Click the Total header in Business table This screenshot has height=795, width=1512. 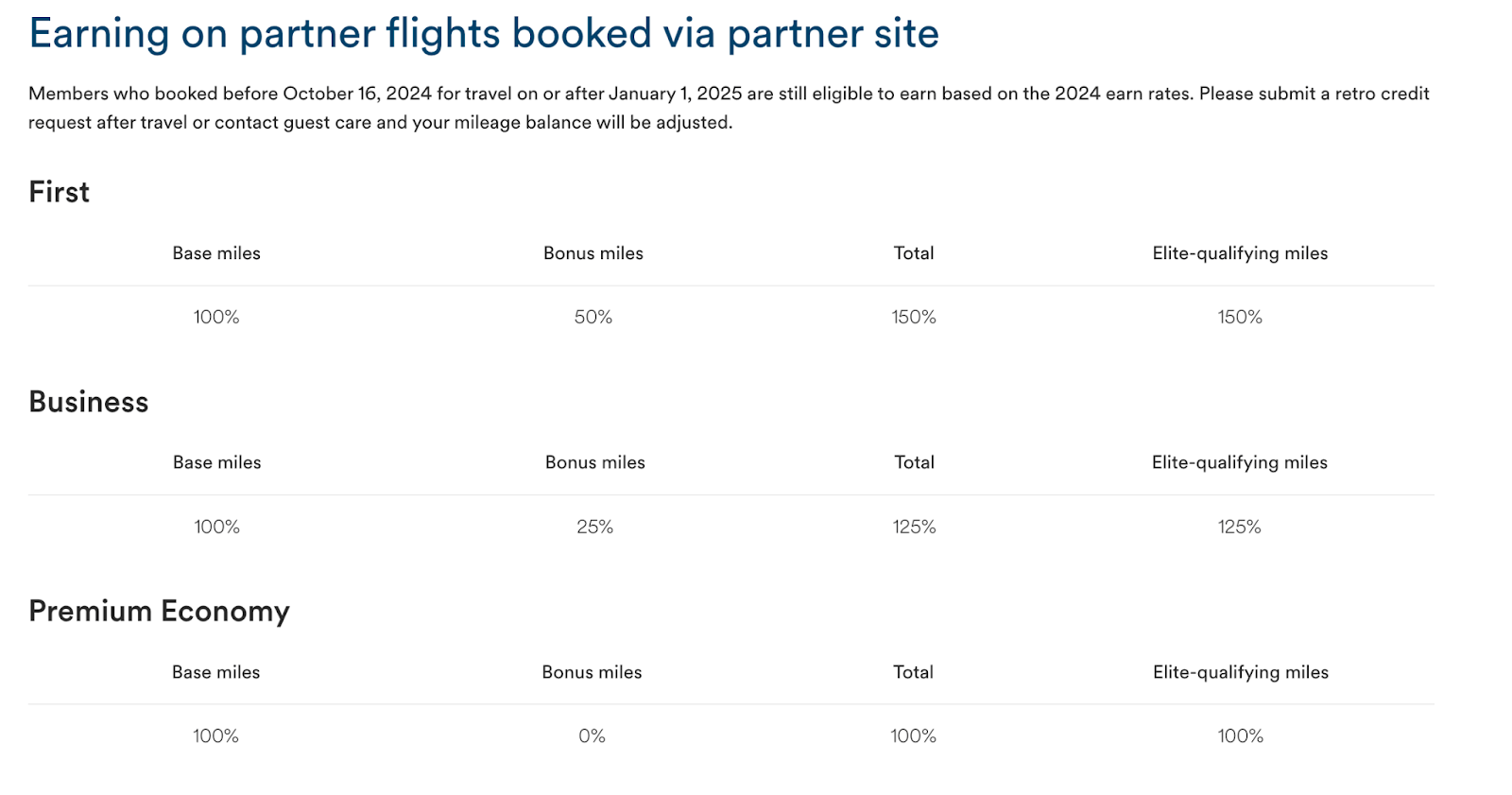[914, 462]
